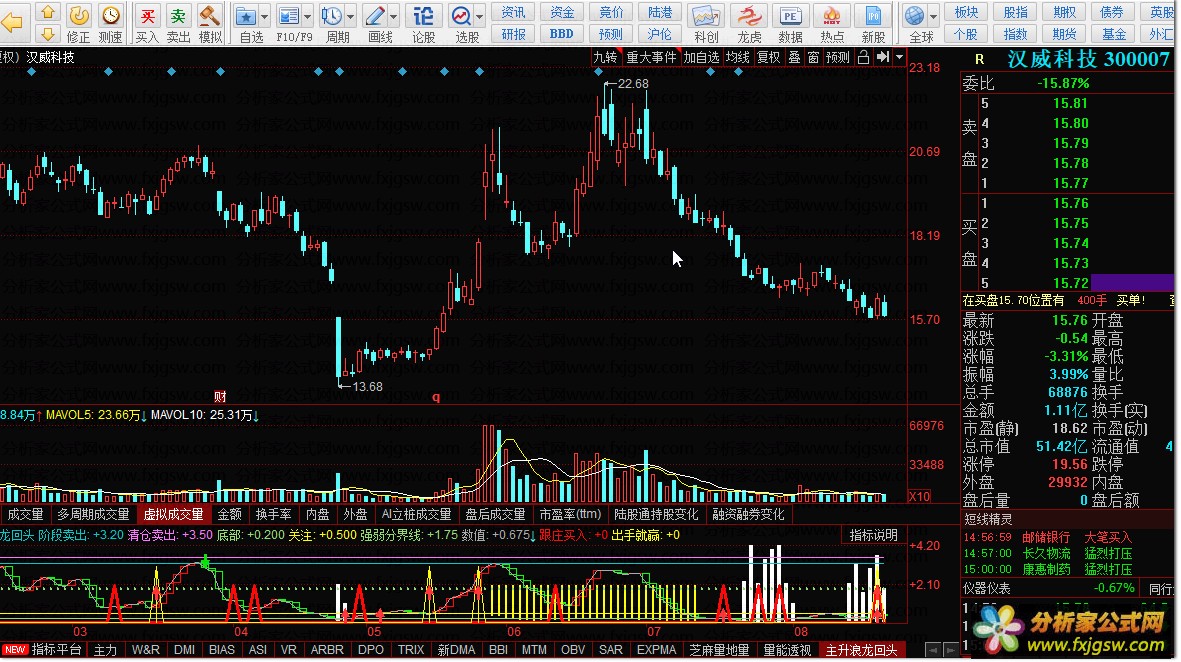Click the 邮储银行 大笔买入 alert row
This screenshot has width=1181, height=662.
coord(1048,537)
